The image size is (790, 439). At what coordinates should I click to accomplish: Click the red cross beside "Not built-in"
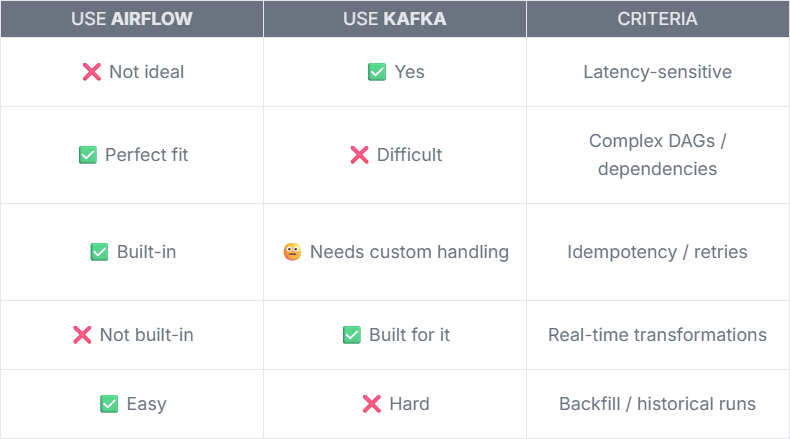pos(82,335)
